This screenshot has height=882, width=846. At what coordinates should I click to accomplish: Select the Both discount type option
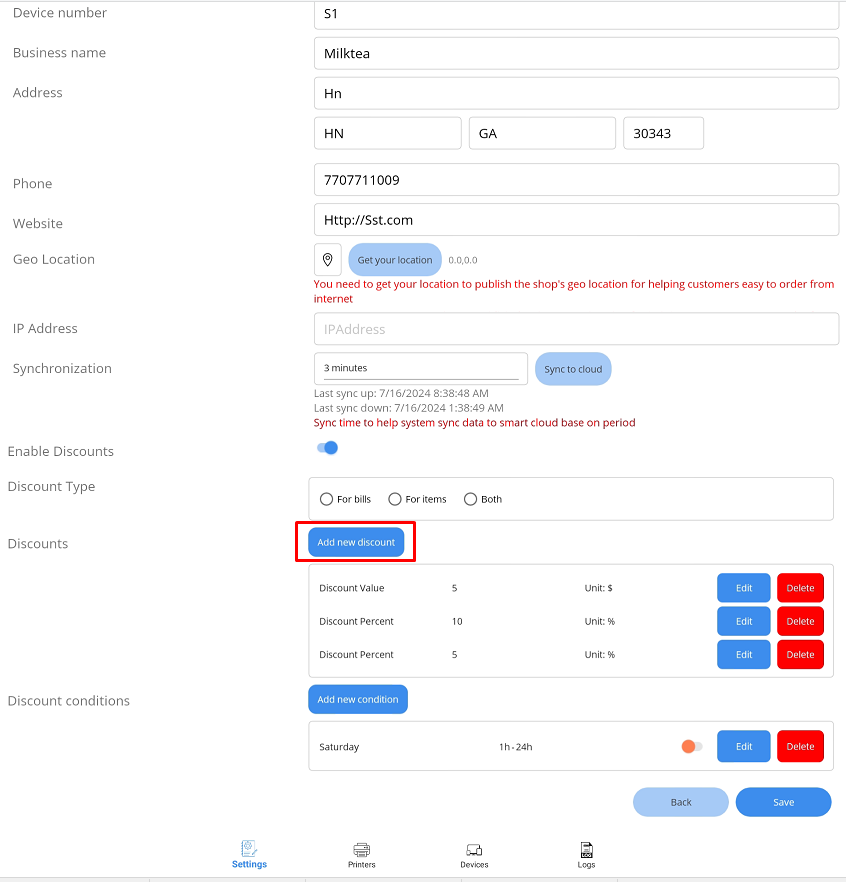(470, 499)
